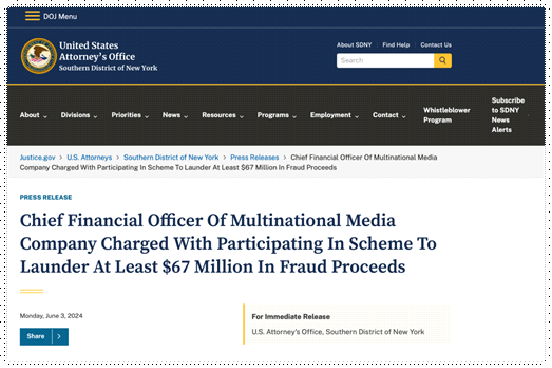Expand the Priorities dropdown menu
The image size is (552, 368).
(x=130, y=115)
